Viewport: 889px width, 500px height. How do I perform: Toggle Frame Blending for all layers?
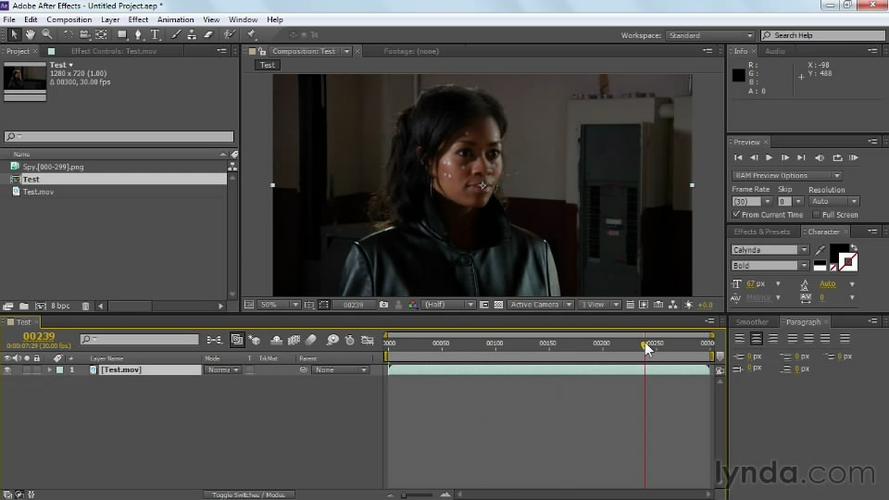click(294, 340)
